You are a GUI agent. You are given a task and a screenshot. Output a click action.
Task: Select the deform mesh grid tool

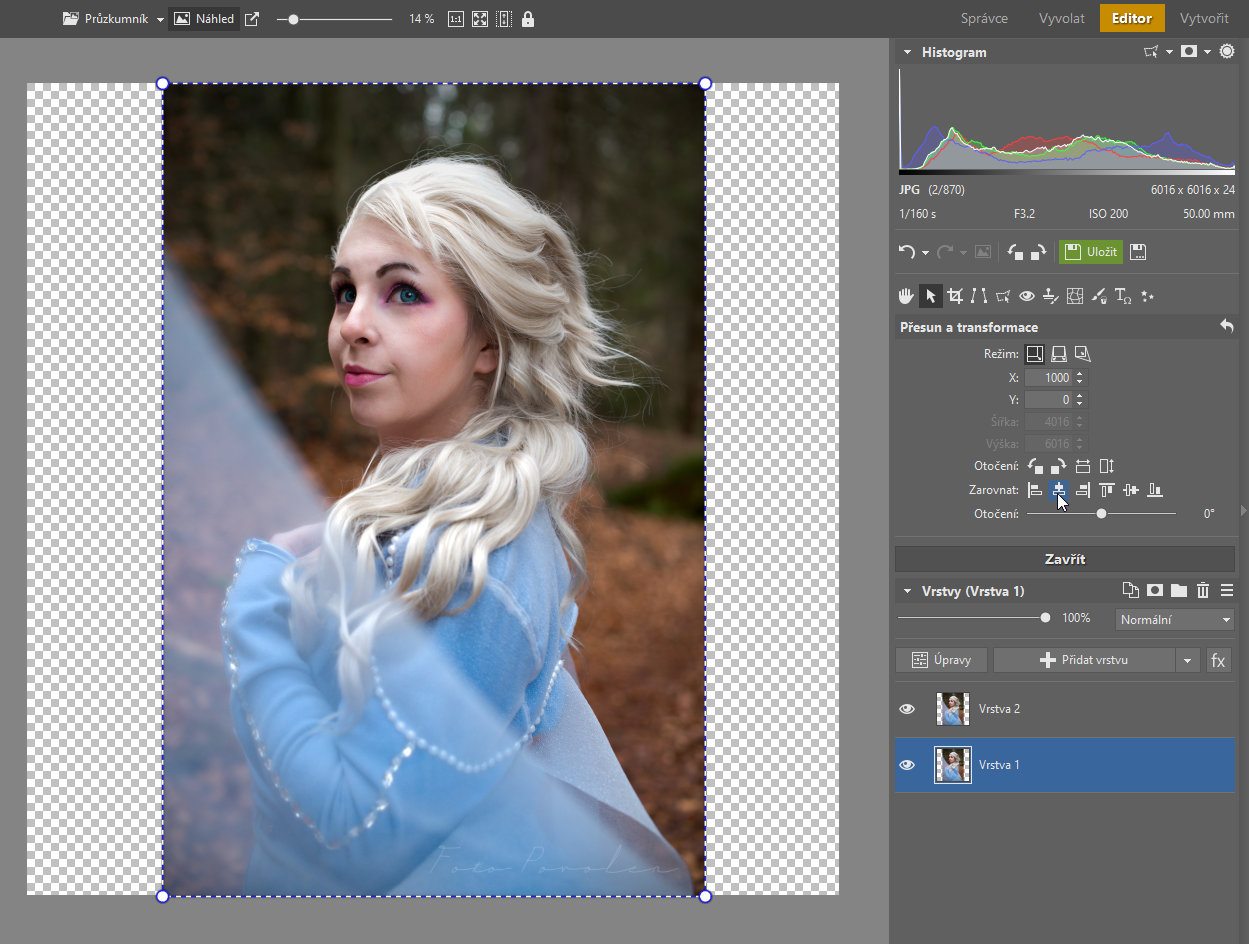click(1075, 296)
